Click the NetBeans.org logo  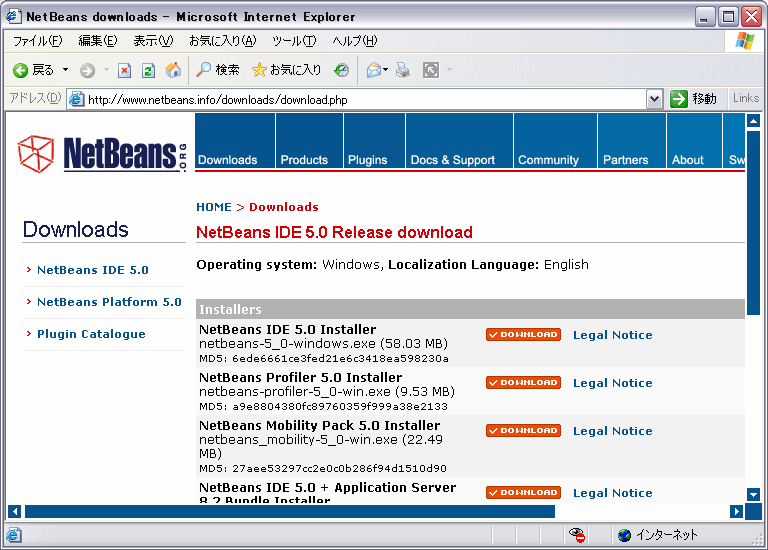click(x=102, y=153)
